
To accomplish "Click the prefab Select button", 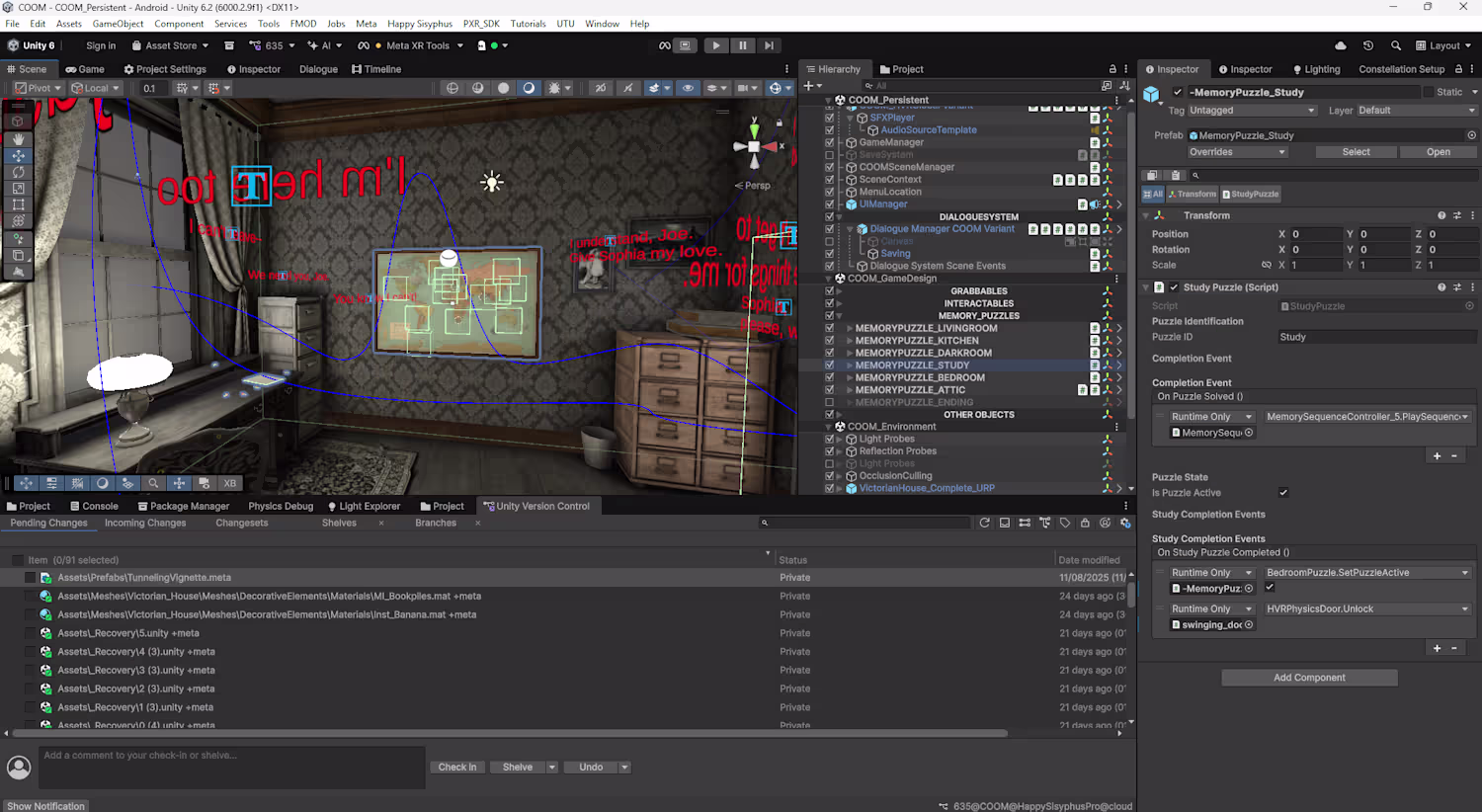I will [x=1356, y=152].
